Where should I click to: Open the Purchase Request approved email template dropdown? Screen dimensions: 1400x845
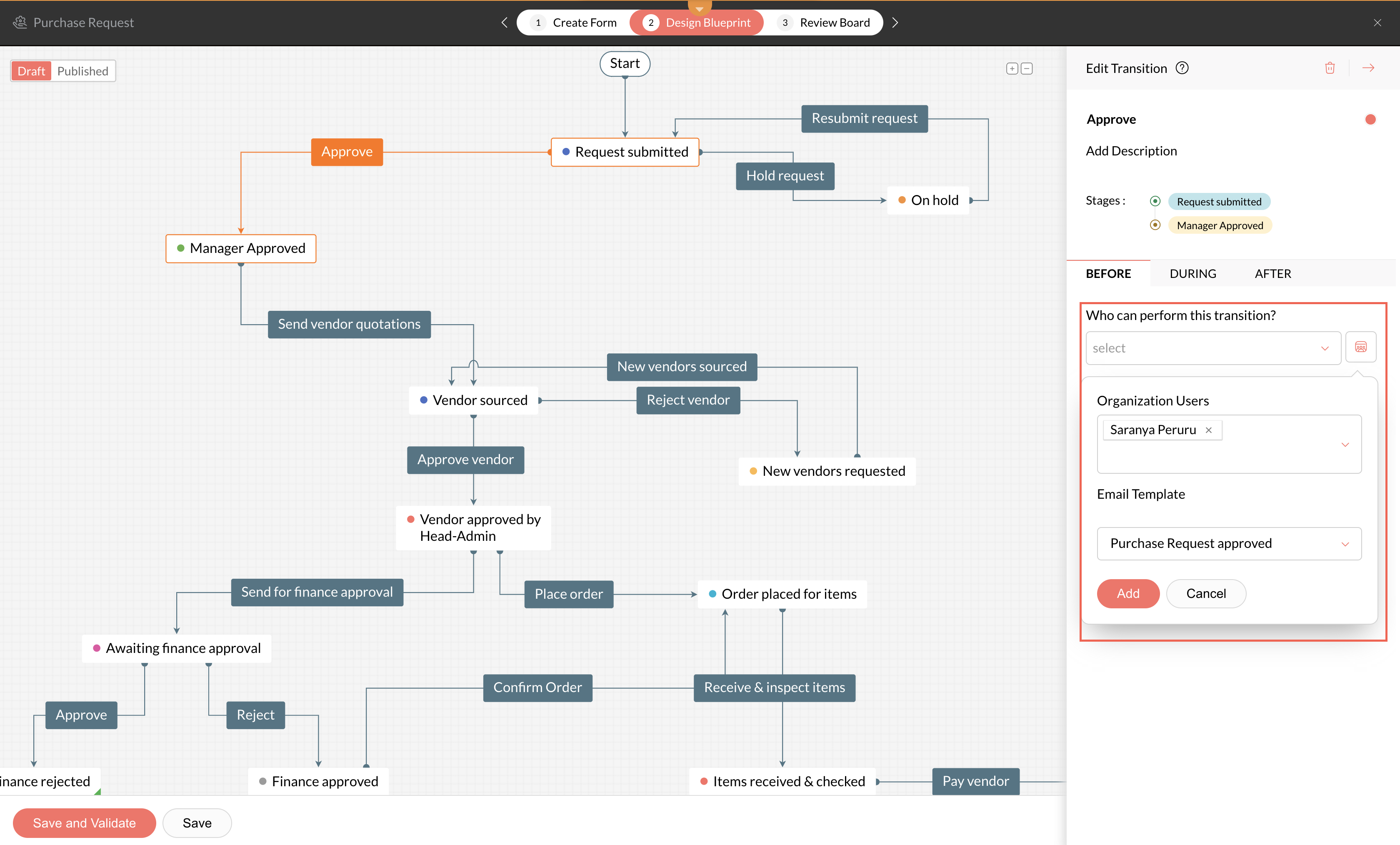[1228, 544]
